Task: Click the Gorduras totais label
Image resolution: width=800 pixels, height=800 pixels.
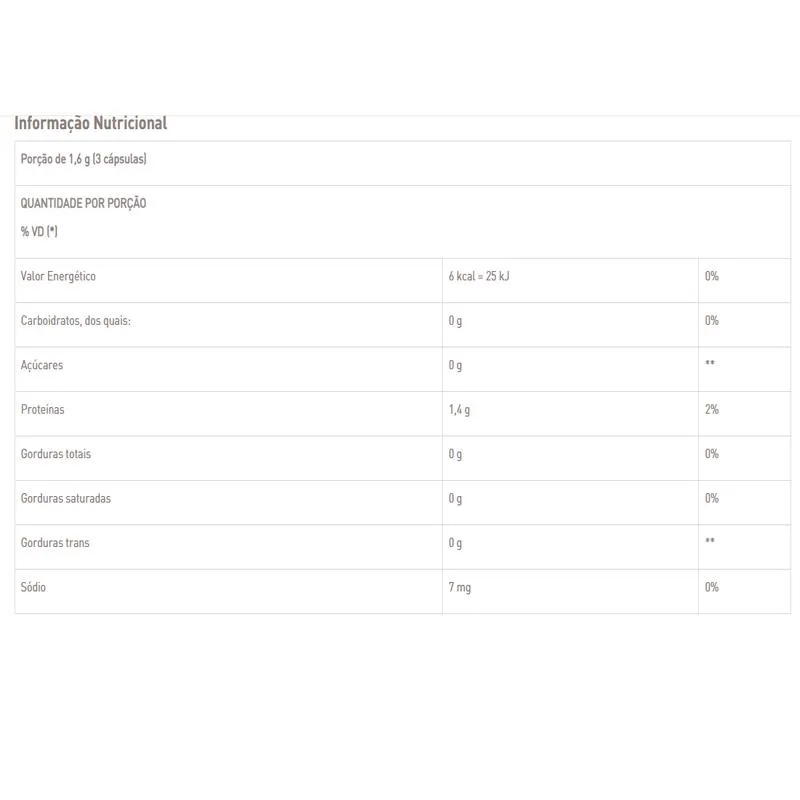Action: tap(56, 454)
